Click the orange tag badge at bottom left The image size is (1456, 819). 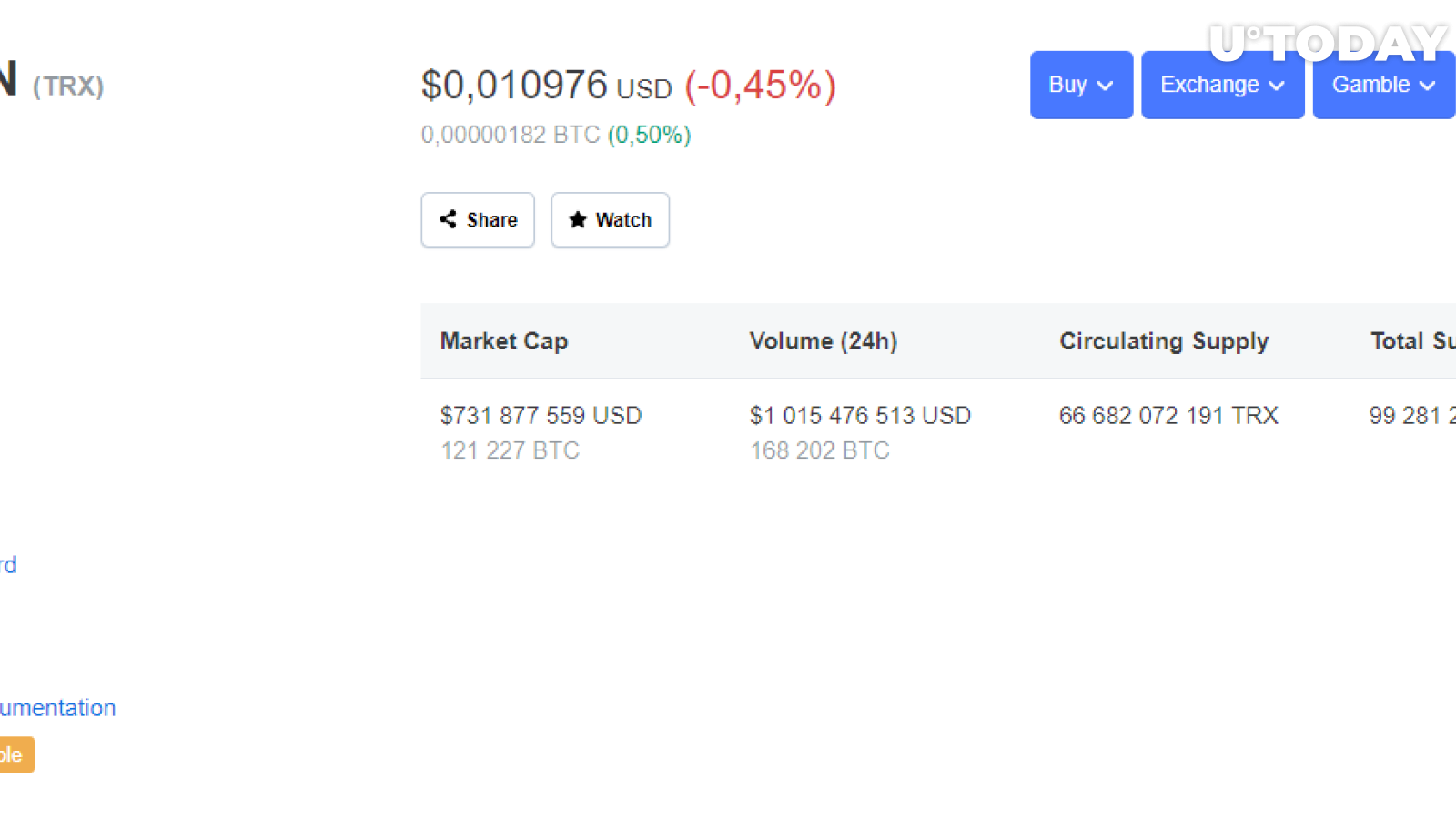17,754
